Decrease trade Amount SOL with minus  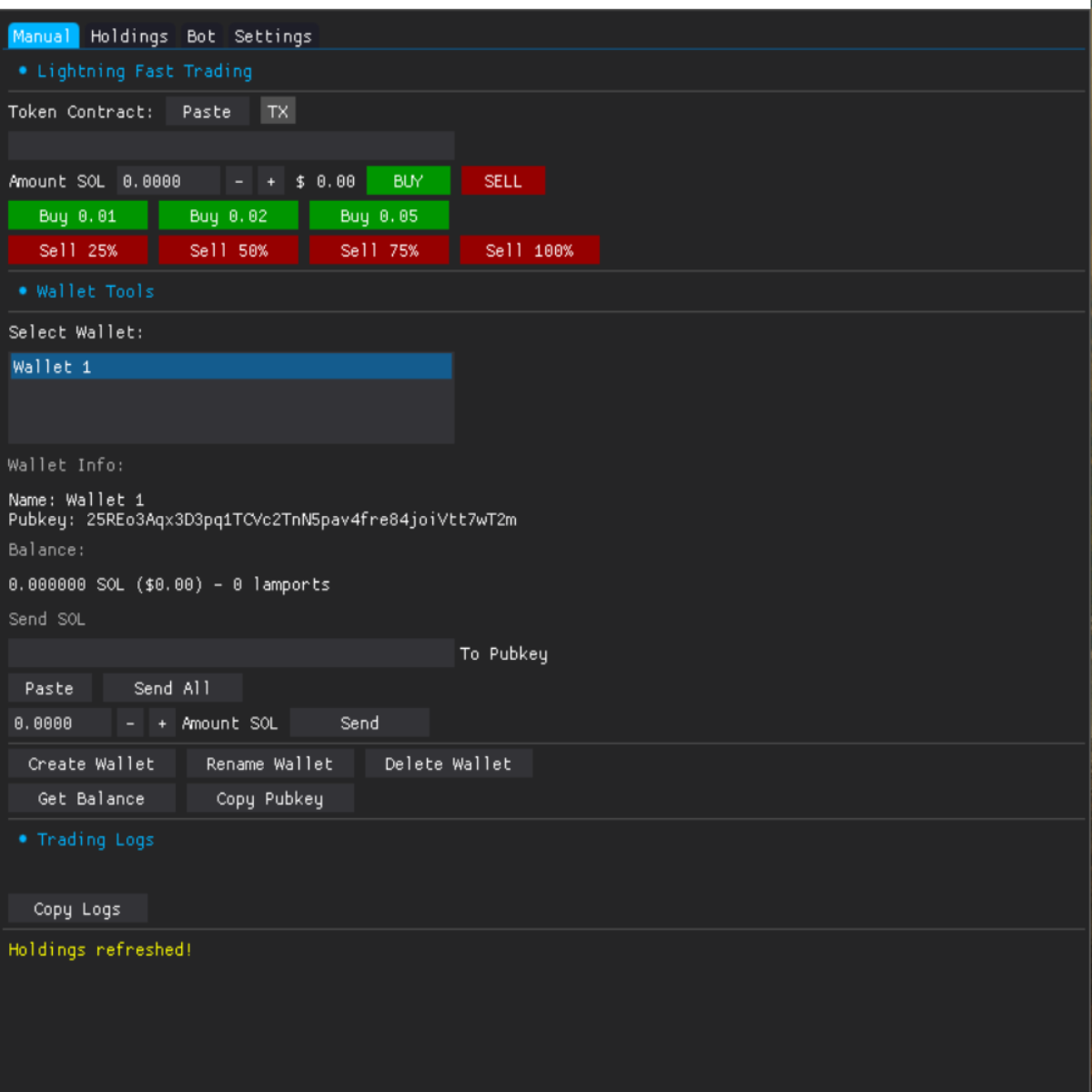point(239,181)
